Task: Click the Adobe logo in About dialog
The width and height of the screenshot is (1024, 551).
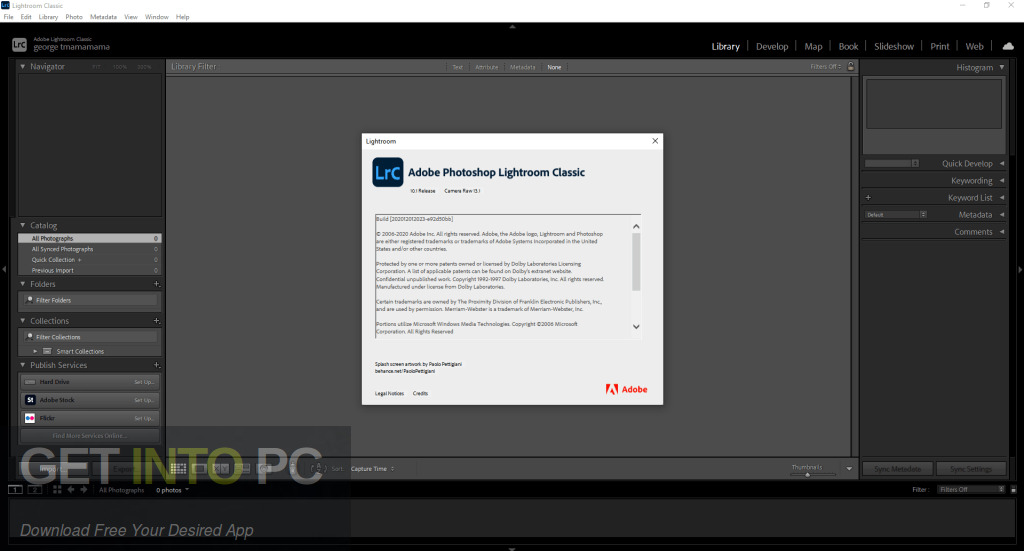Action: coord(626,389)
